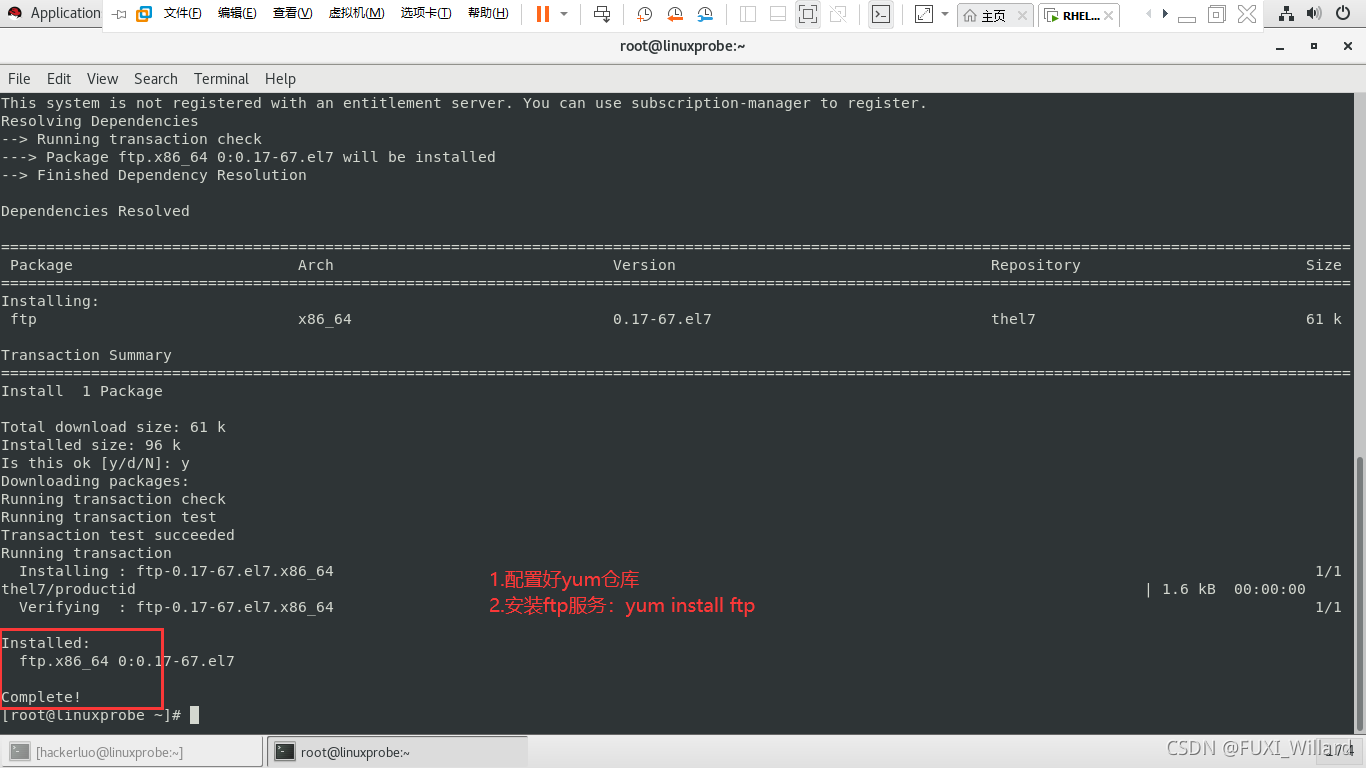Viewport: 1366px width, 768px height.
Task: Expand the stretch display dropdown arrow
Action: pyautogui.click(x=945, y=14)
